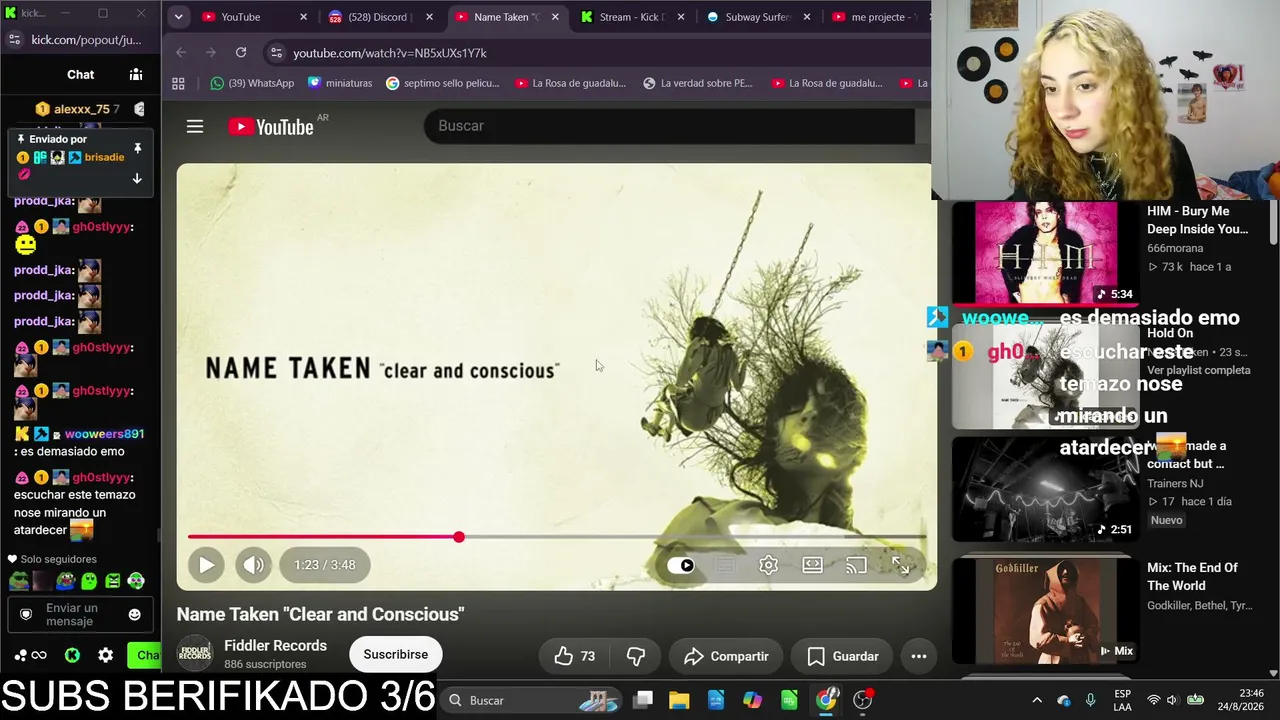Viewport: 1280px width, 720px height.
Task: Dislike the Clear and Conscious video
Action: click(x=636, y=656)
